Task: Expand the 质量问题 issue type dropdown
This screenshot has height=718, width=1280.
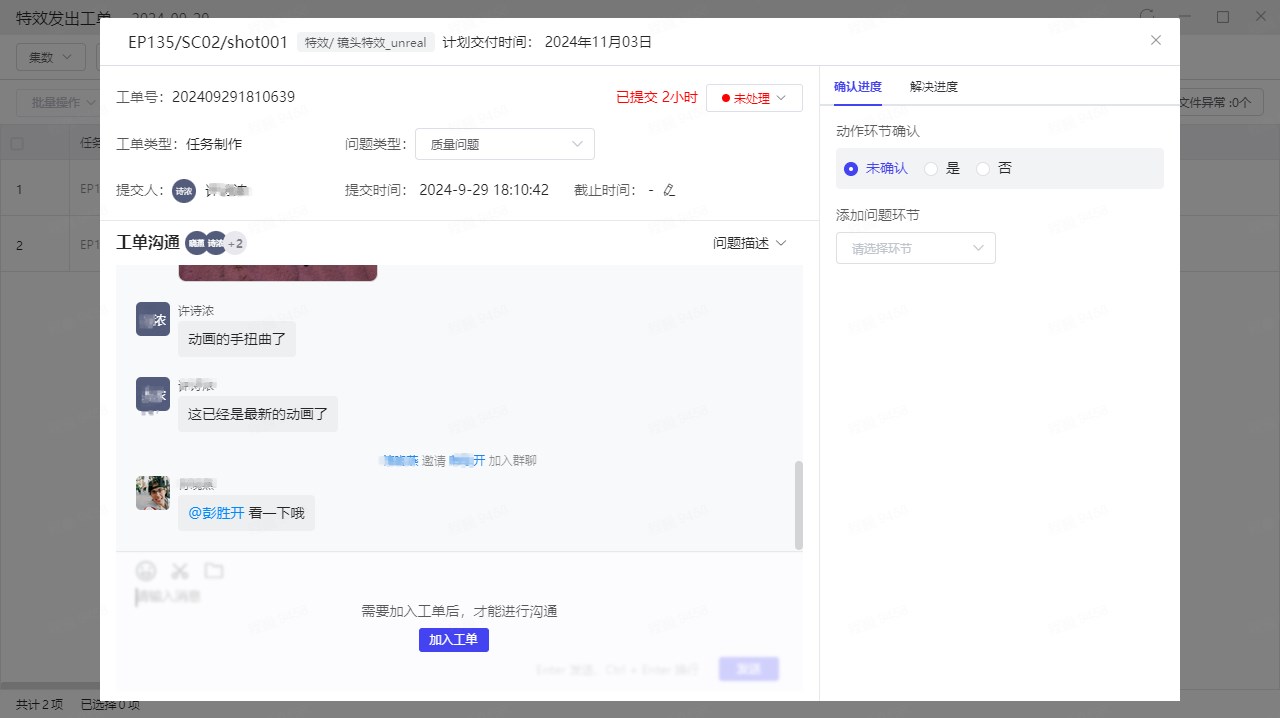Action: (504, 144)
